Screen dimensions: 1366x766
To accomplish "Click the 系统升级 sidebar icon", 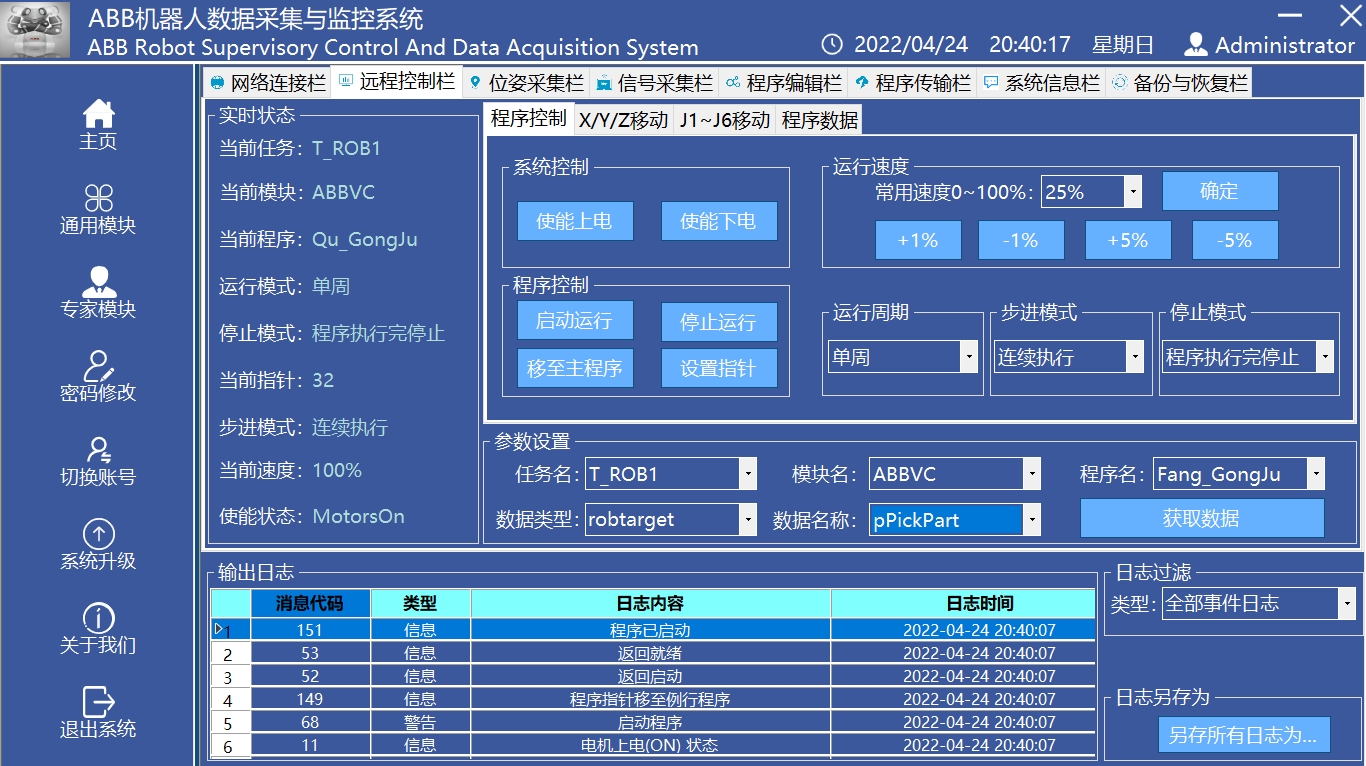I will [98, 534].
